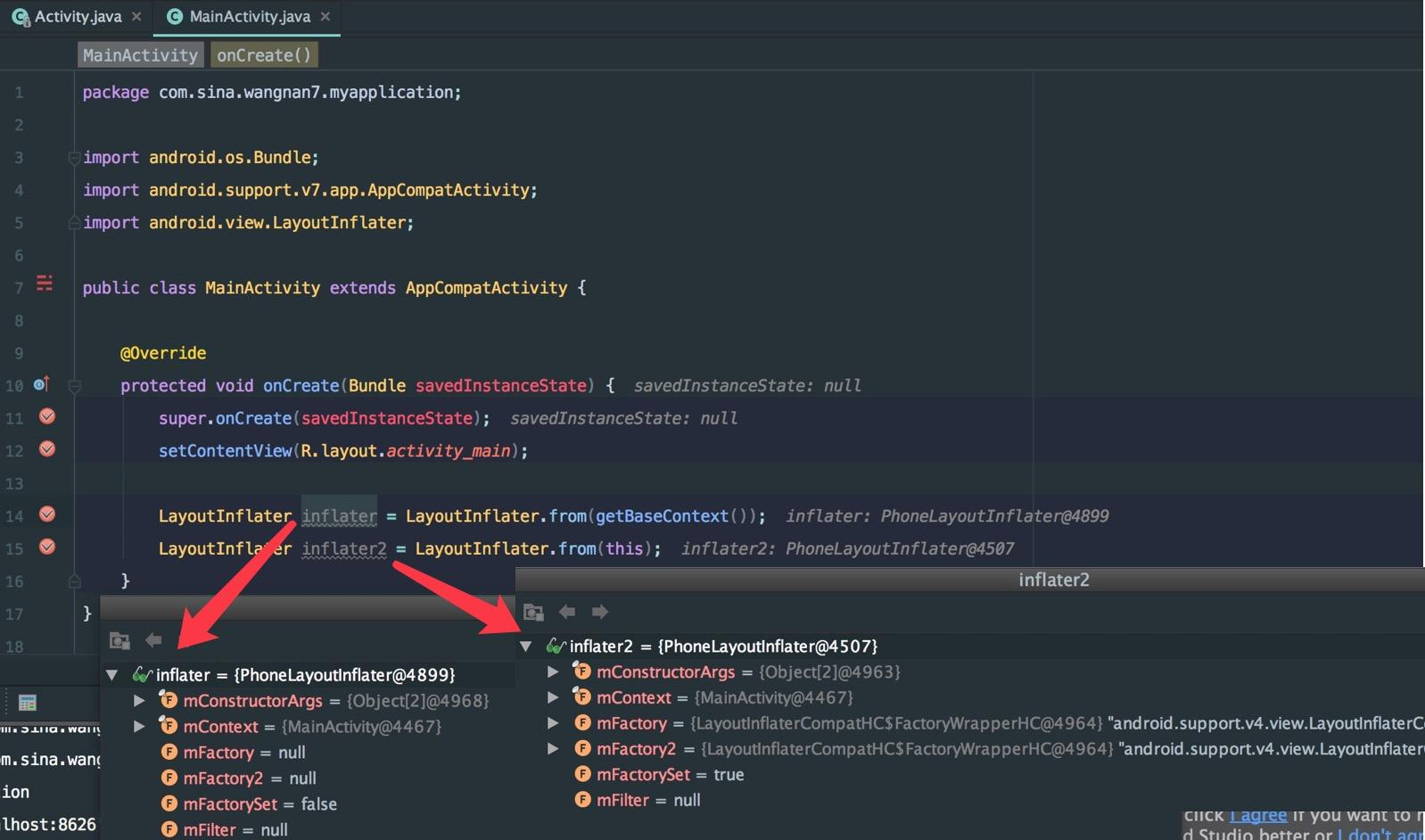Click the class icon on the Activity.java tab

20,17
